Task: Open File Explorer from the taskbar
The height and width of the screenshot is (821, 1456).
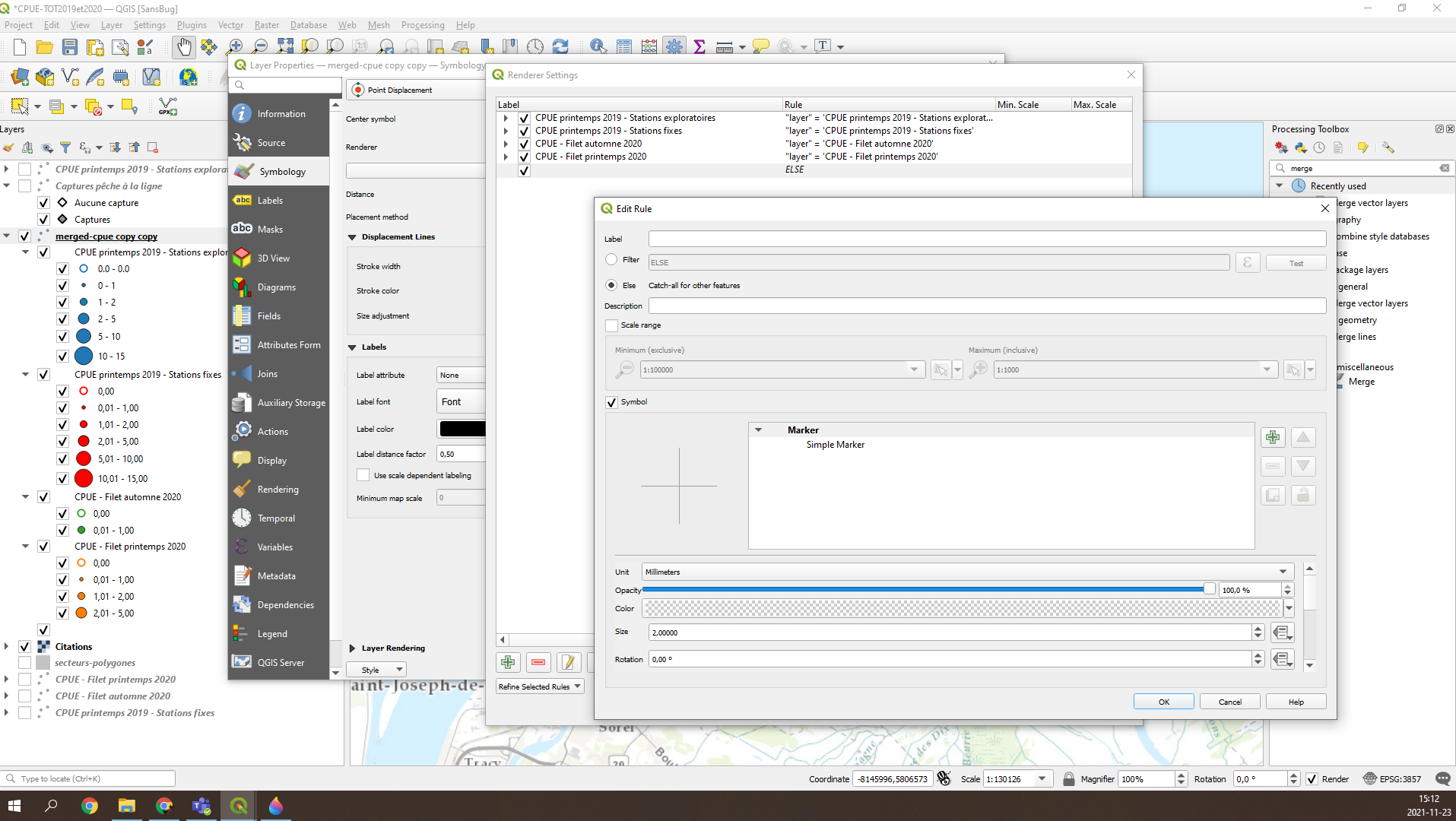Action: pos(127,806)
